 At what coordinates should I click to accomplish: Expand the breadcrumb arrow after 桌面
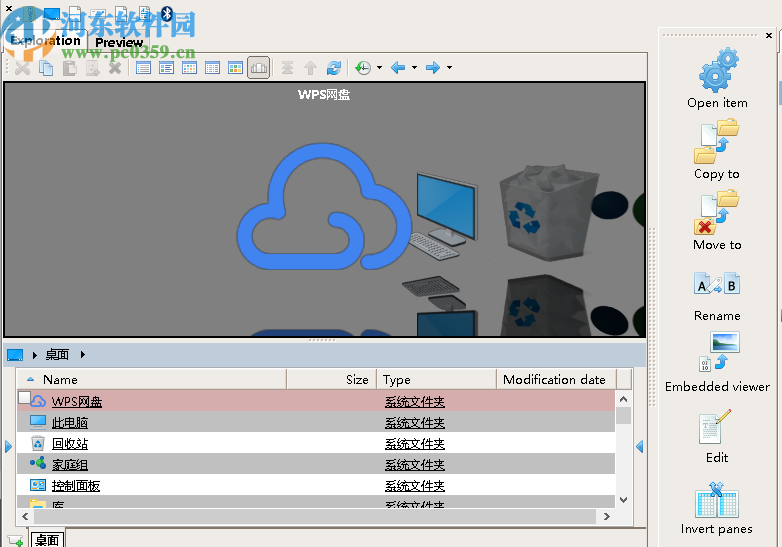82,355
